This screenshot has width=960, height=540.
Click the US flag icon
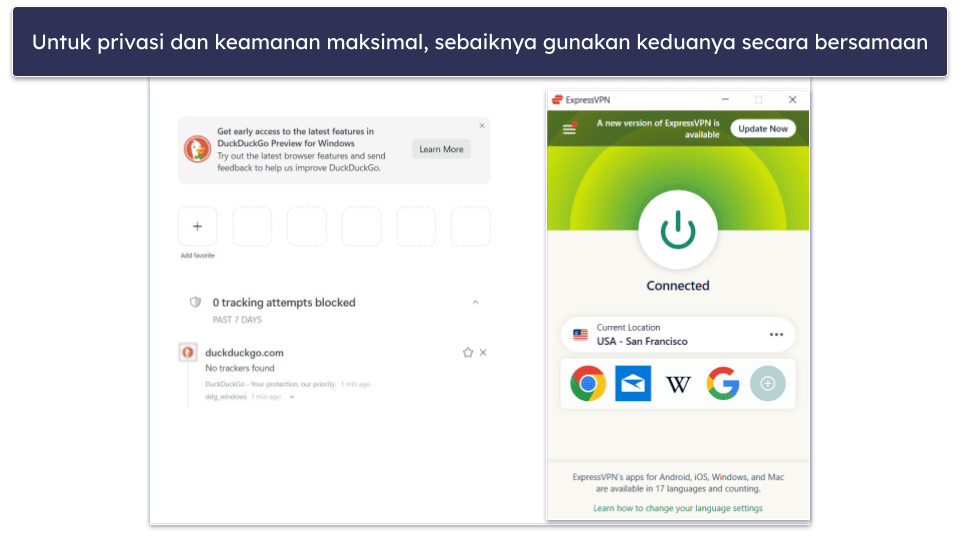click(580, 335)
